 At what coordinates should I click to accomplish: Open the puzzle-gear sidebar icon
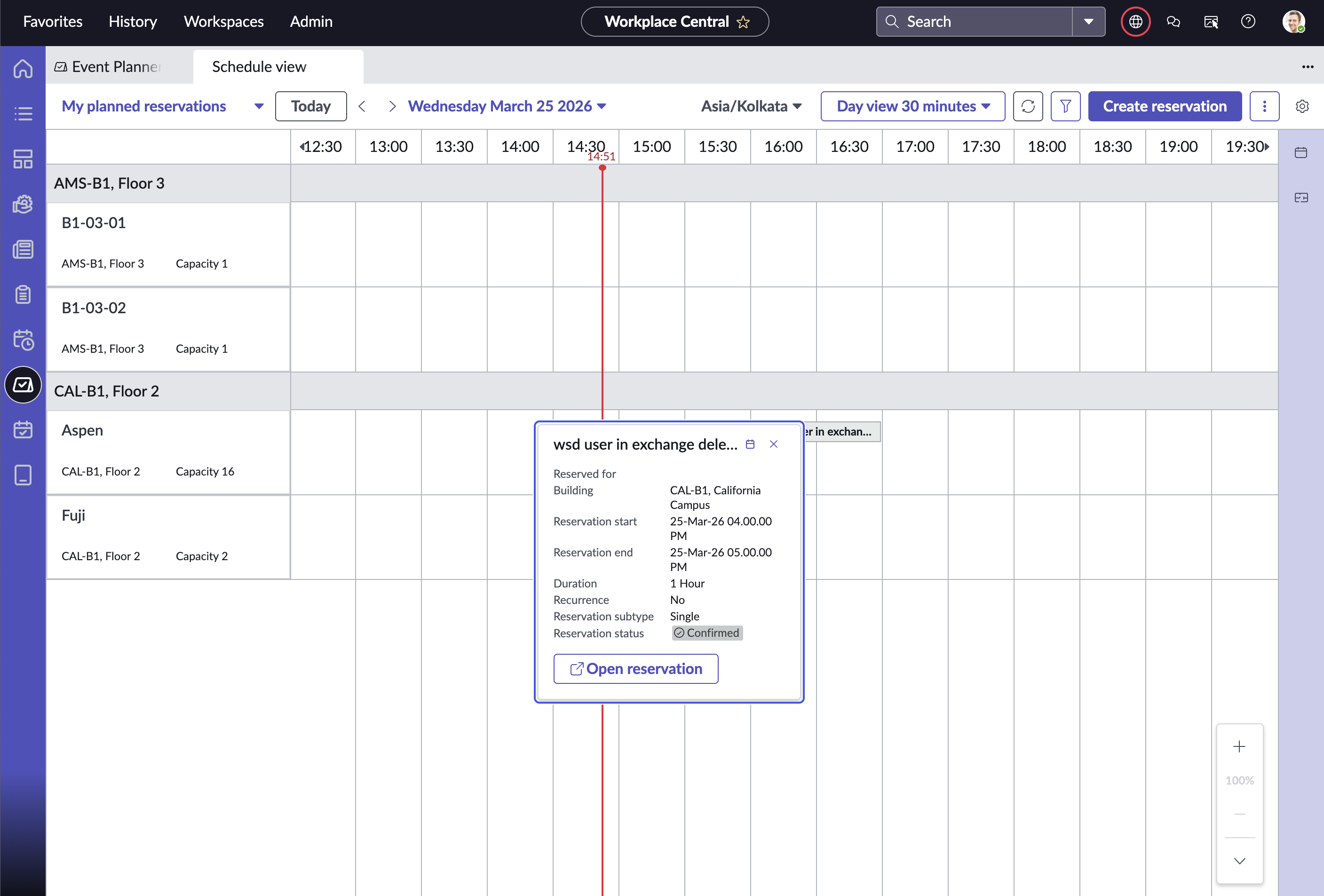pos(23,204)
